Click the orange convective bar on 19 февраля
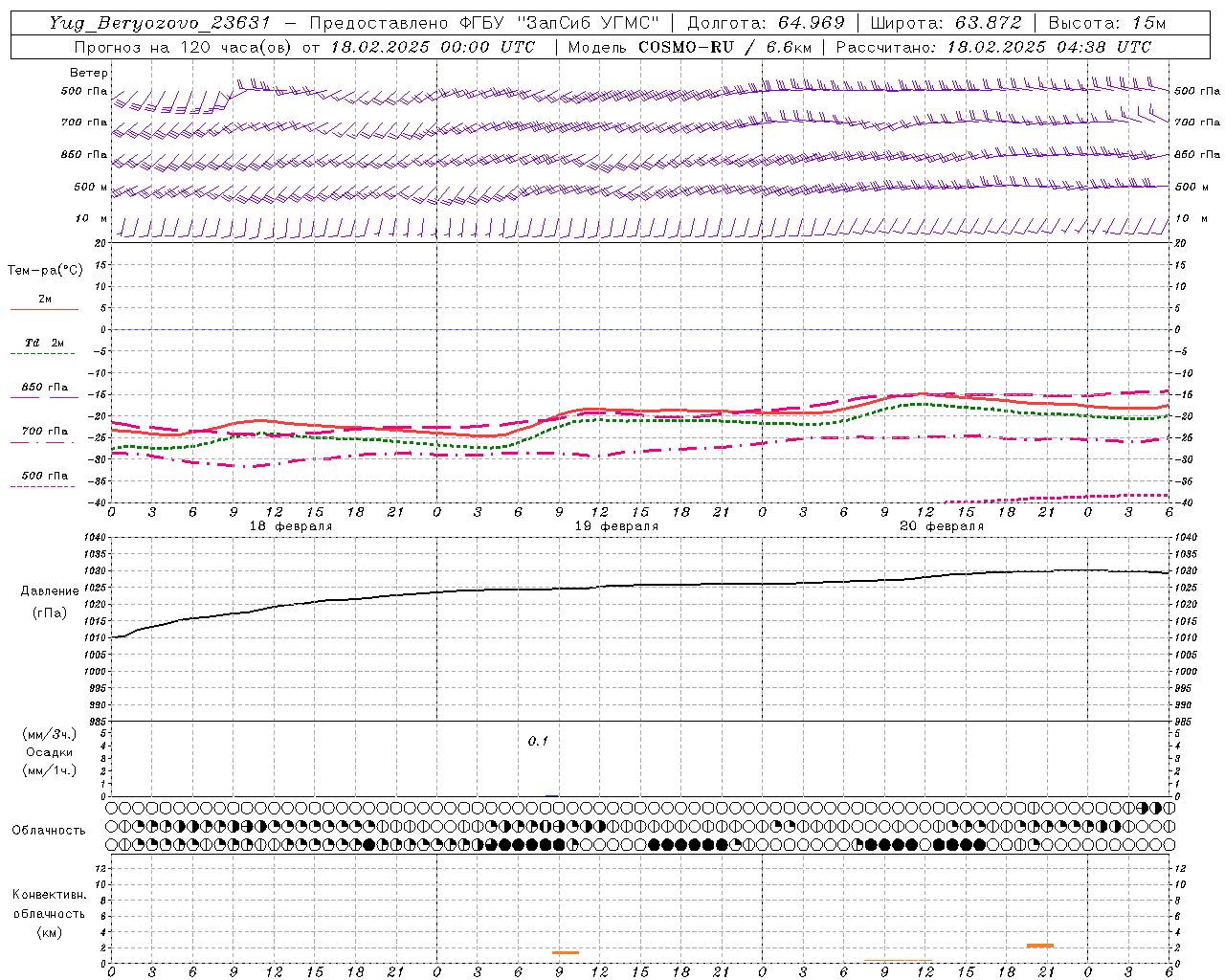1225x980 pixels. point(566,952)
